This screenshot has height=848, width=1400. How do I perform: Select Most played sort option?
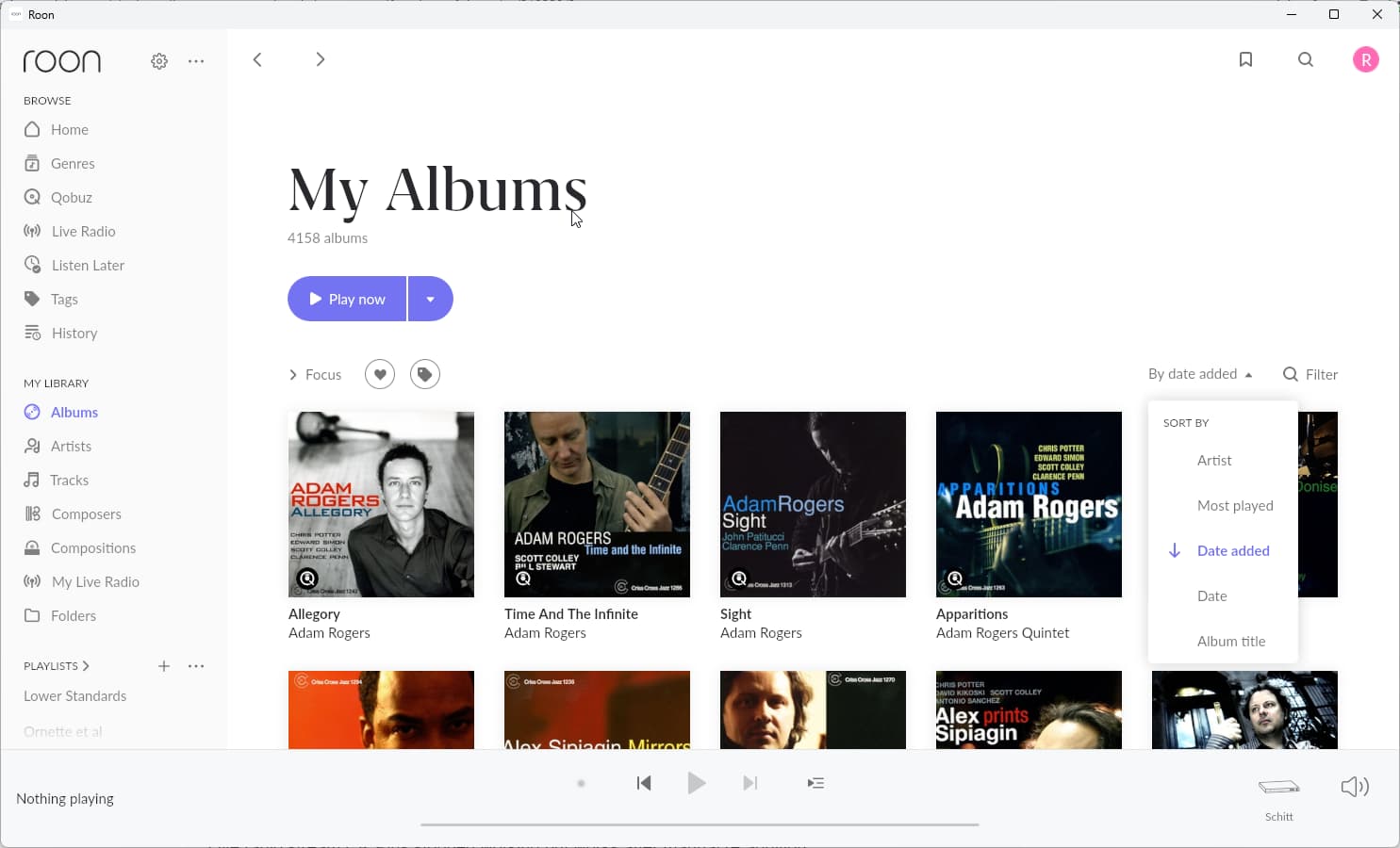pos(1234,506)
